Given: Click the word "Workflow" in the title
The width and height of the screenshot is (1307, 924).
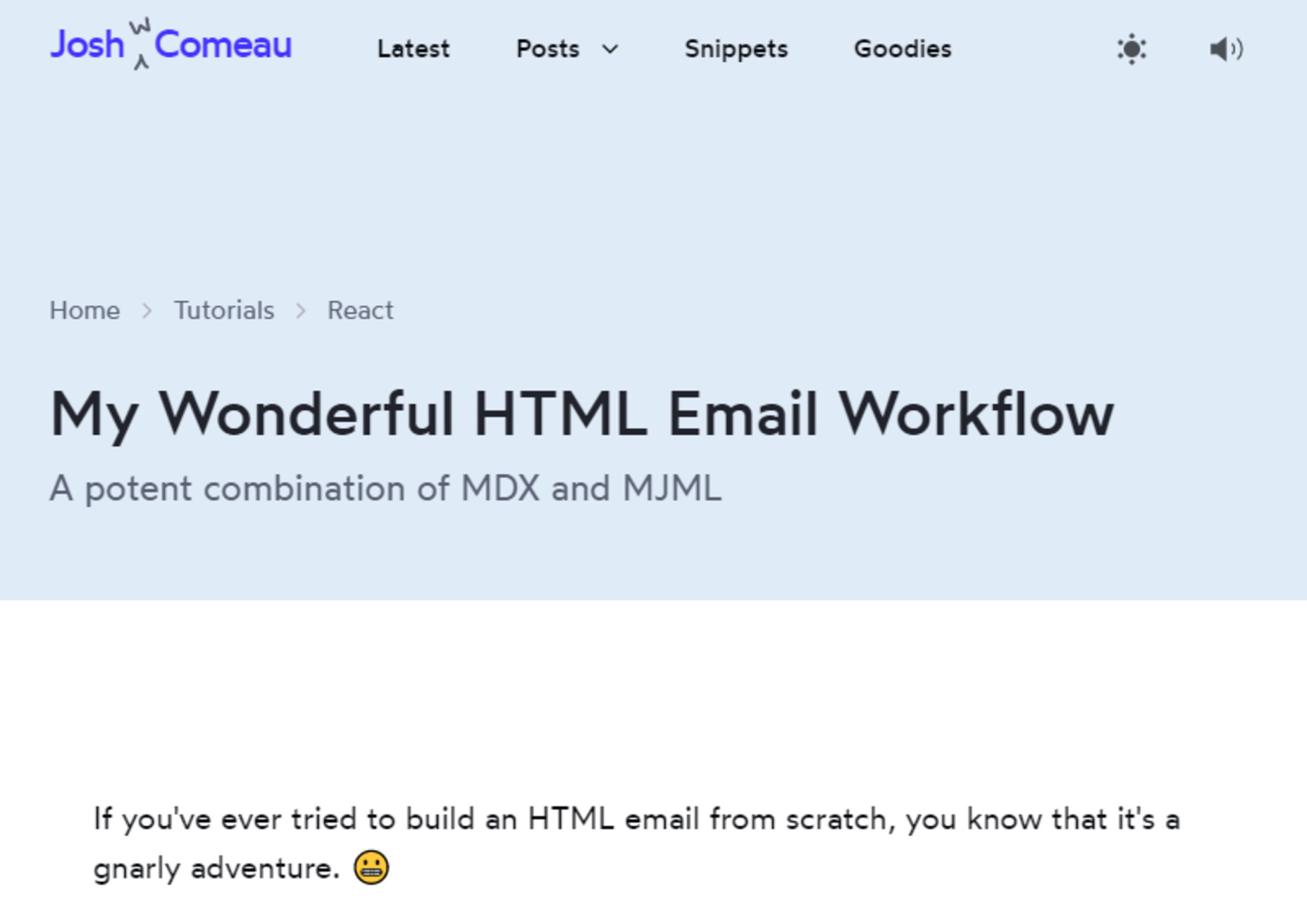Looking at the screenshot, I should click(x=975, y=414).
